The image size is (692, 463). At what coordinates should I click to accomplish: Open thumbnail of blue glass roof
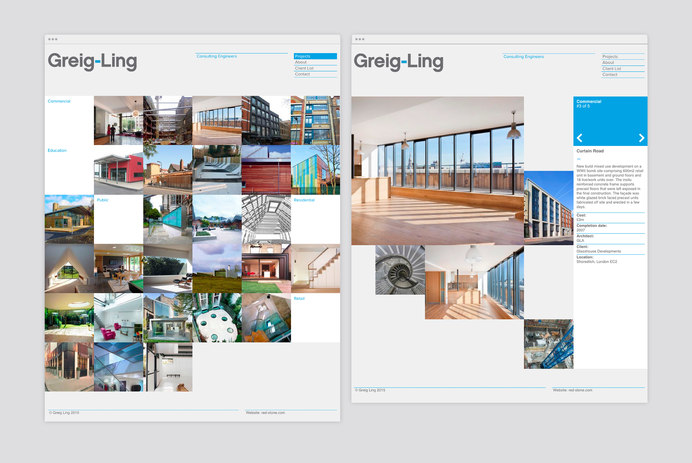118,367
